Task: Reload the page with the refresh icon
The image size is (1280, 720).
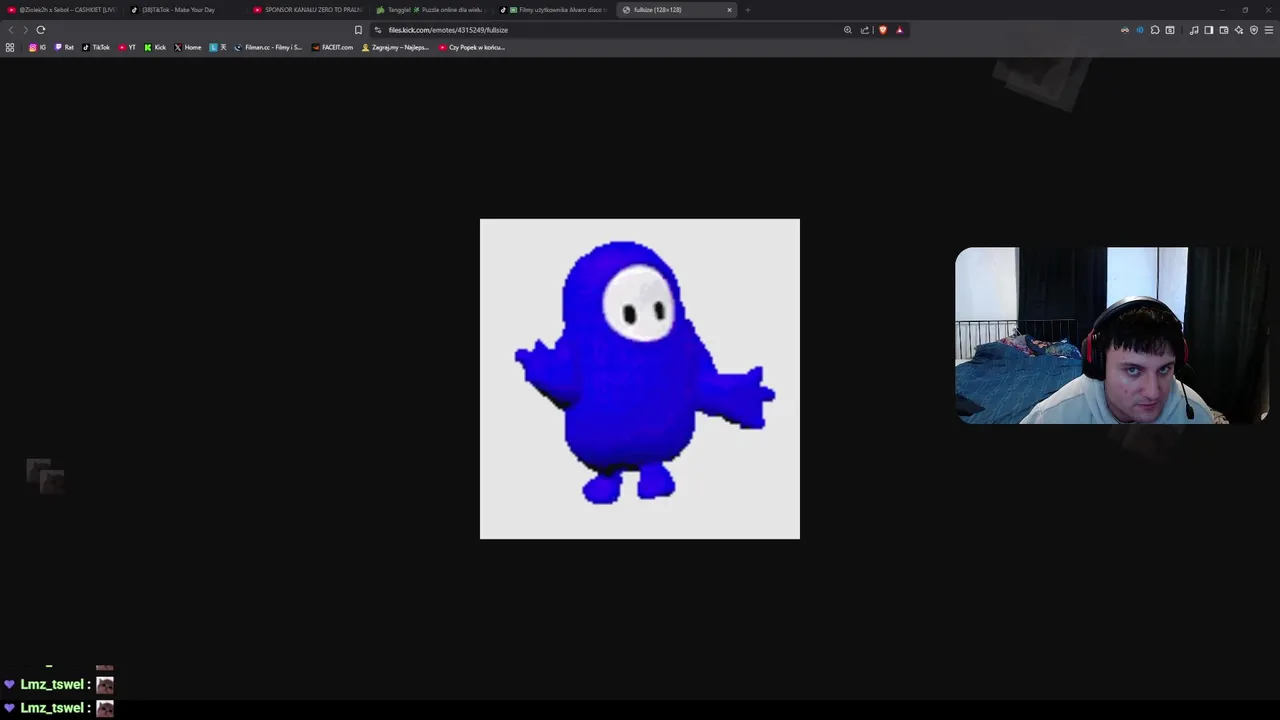Action: pyautogui.click(x=41, y=30)
